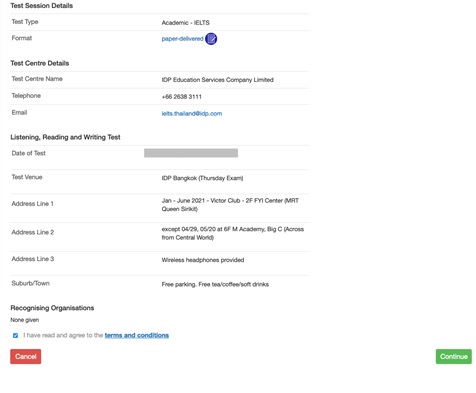
Task: Select the +66 2638 3111 telephone number
Action: click(182, 97)
